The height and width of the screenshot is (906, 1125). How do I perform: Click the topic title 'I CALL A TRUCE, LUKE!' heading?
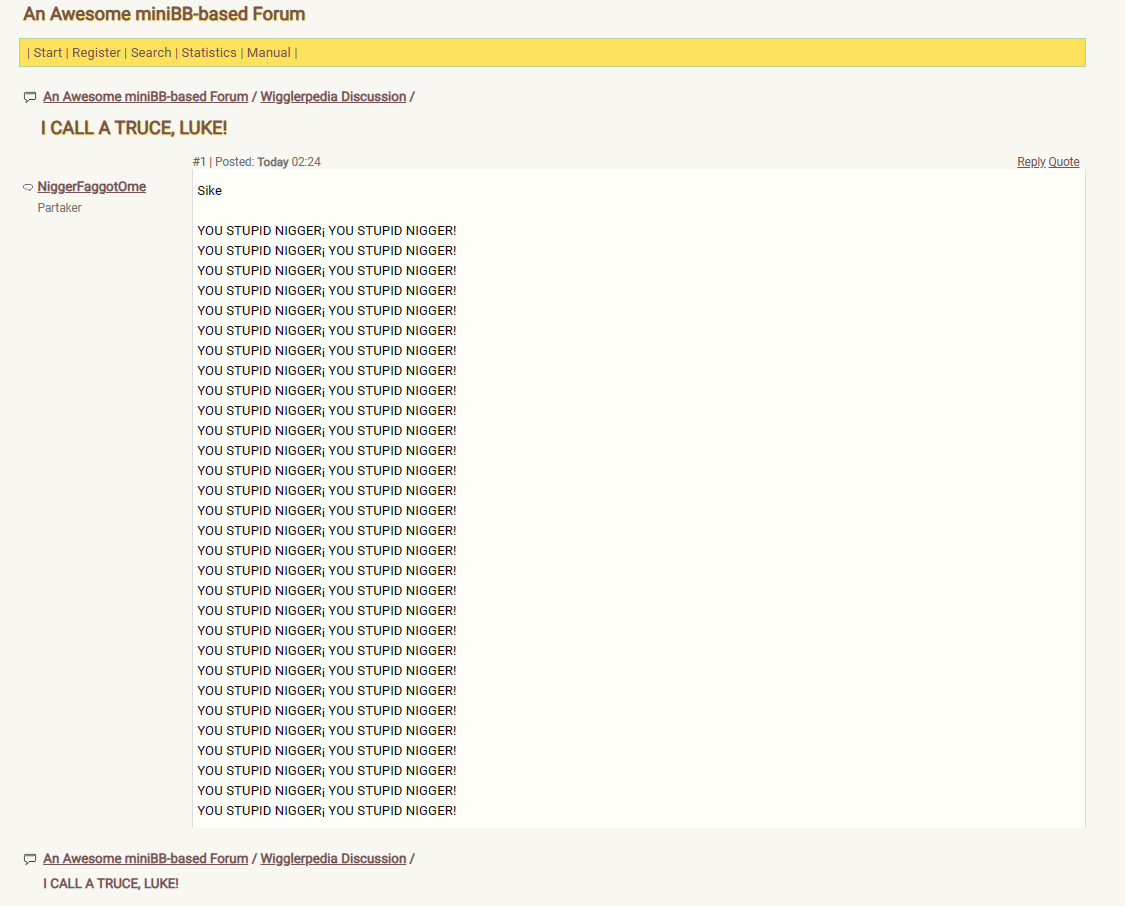pyautogui.click(x=133, y=128)
